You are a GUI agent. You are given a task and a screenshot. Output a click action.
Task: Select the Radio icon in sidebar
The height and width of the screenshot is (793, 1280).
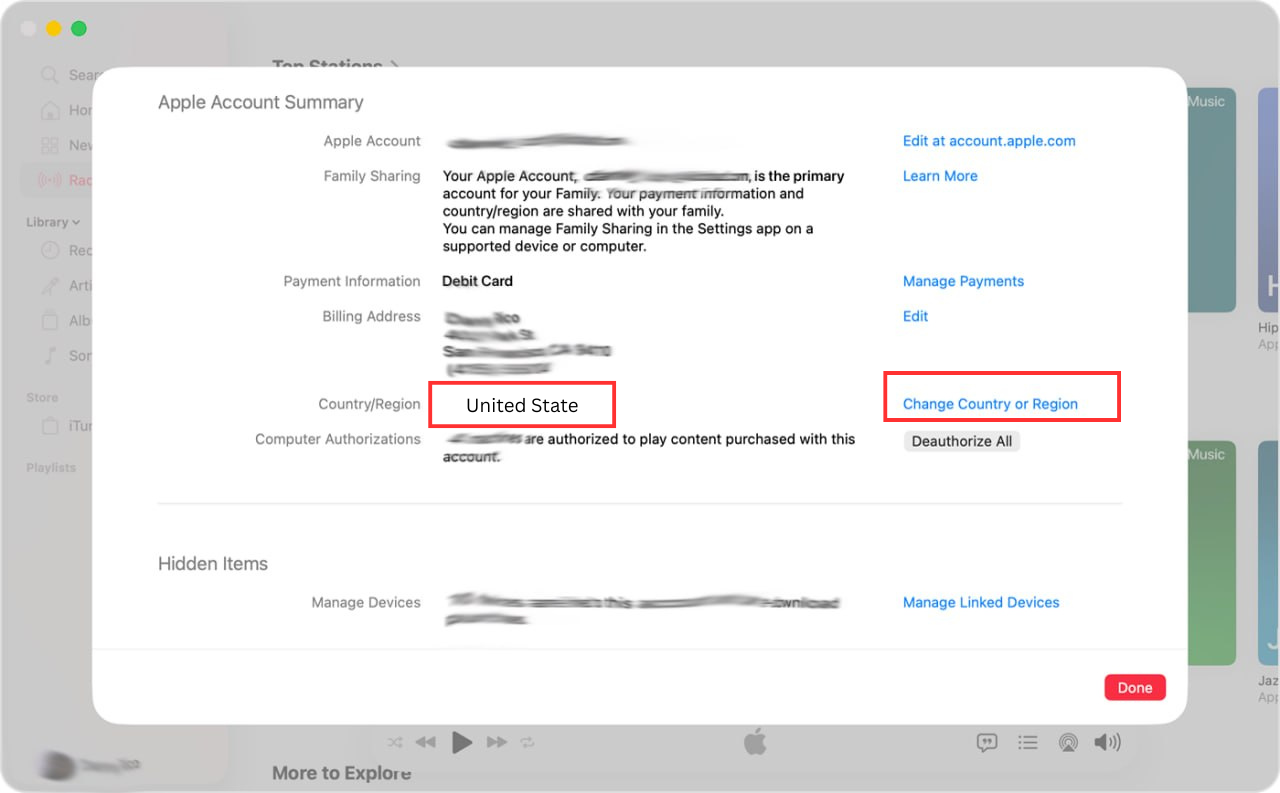pos(50,180)
